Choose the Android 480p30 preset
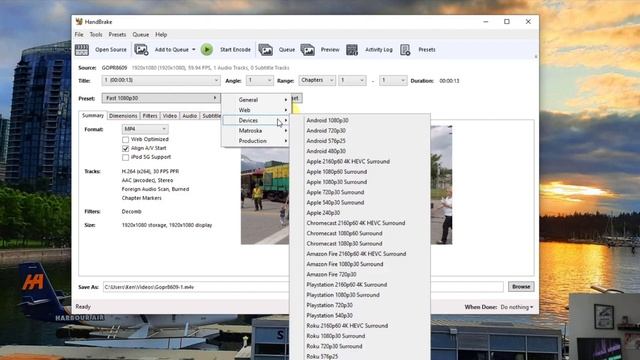 click(326, 151)
